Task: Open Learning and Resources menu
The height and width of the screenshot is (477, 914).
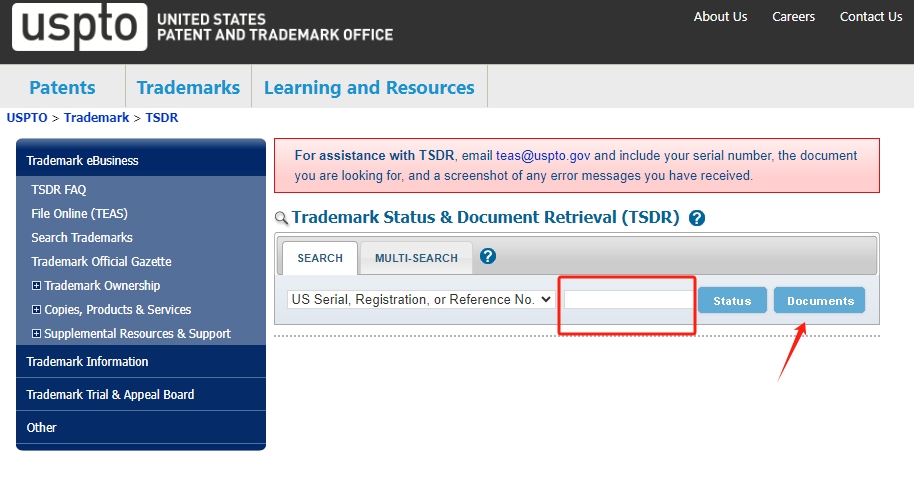Action: (x=369, y=87)
